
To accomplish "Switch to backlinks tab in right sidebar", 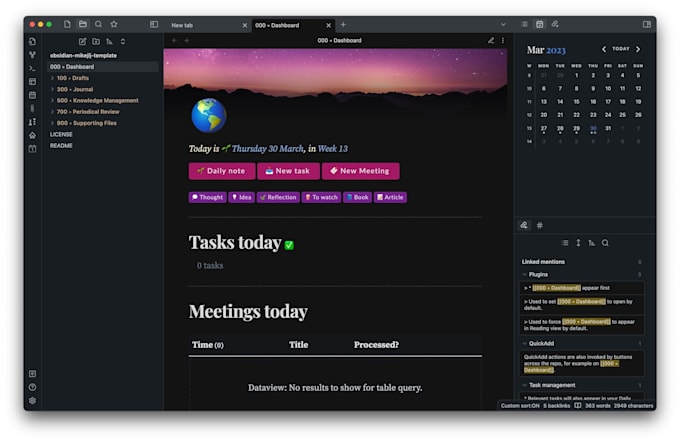I will point(524,226).
